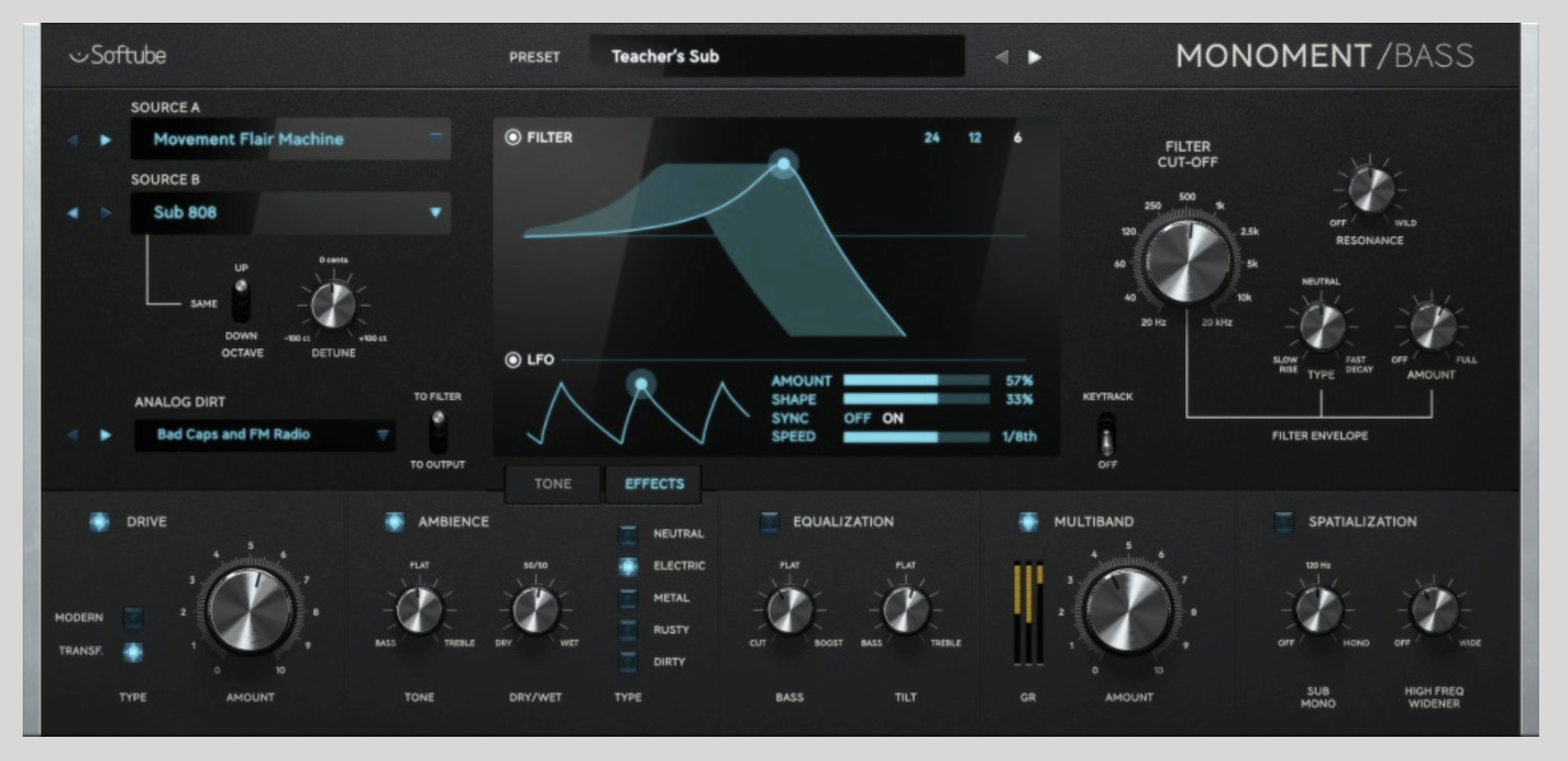Screen dimensions: 1568x761
Task: Select next Source A waveform arrow
Action: click(105, 139)
